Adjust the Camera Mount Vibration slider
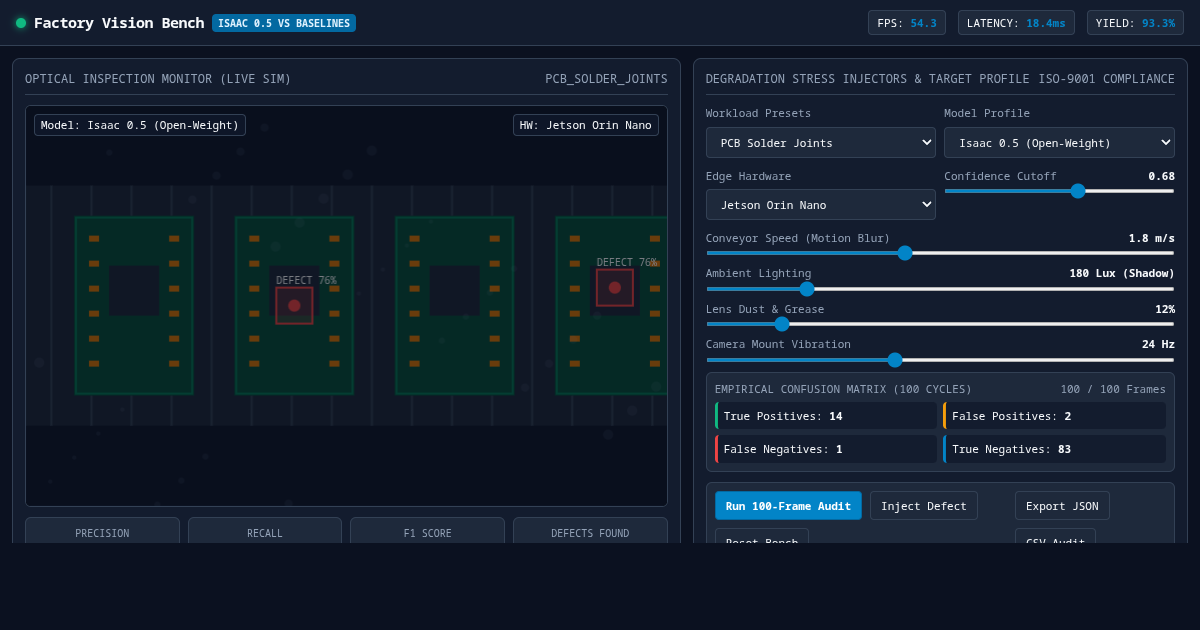The image size is (1200, 630). pyautogui.click(x=940, y=360)
